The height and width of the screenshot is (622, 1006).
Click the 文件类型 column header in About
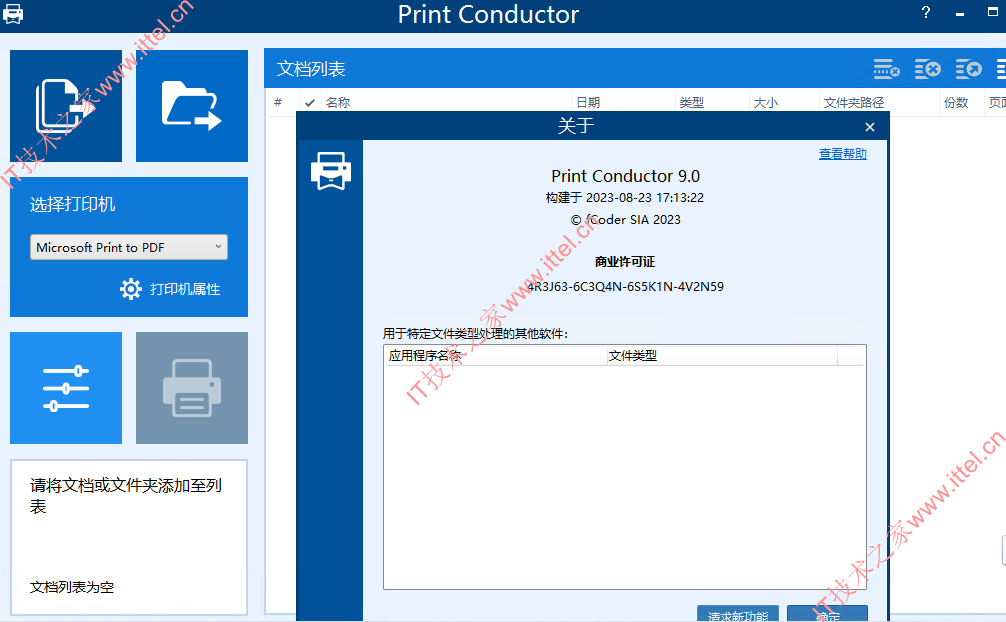[722, 356]
